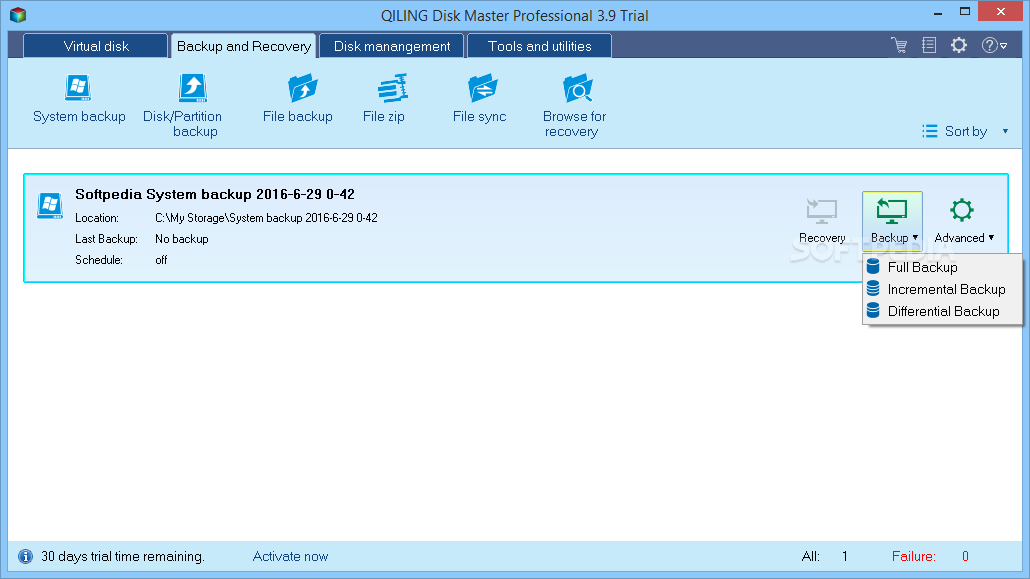Expand the Backup dropdown button
Screen dimensions: 1030x579
892,221
